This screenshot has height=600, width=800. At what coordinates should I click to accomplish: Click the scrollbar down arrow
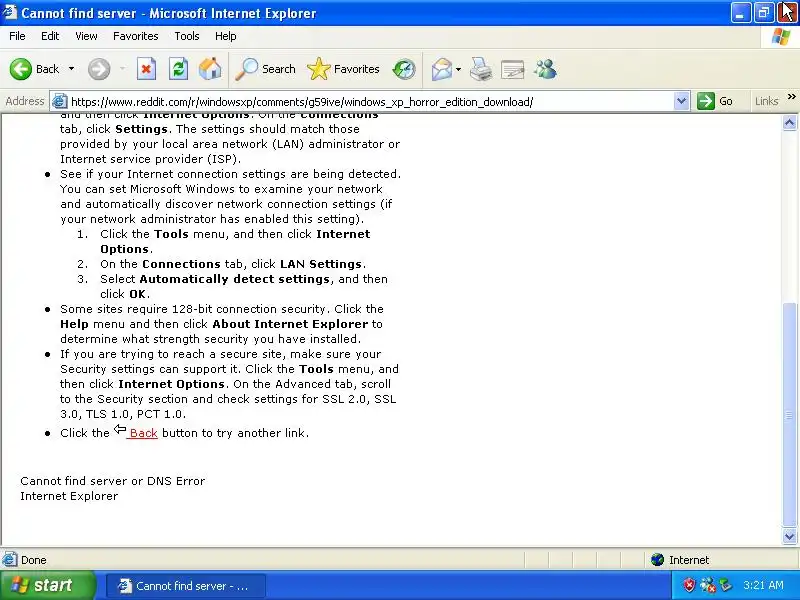tap(789, 536)
